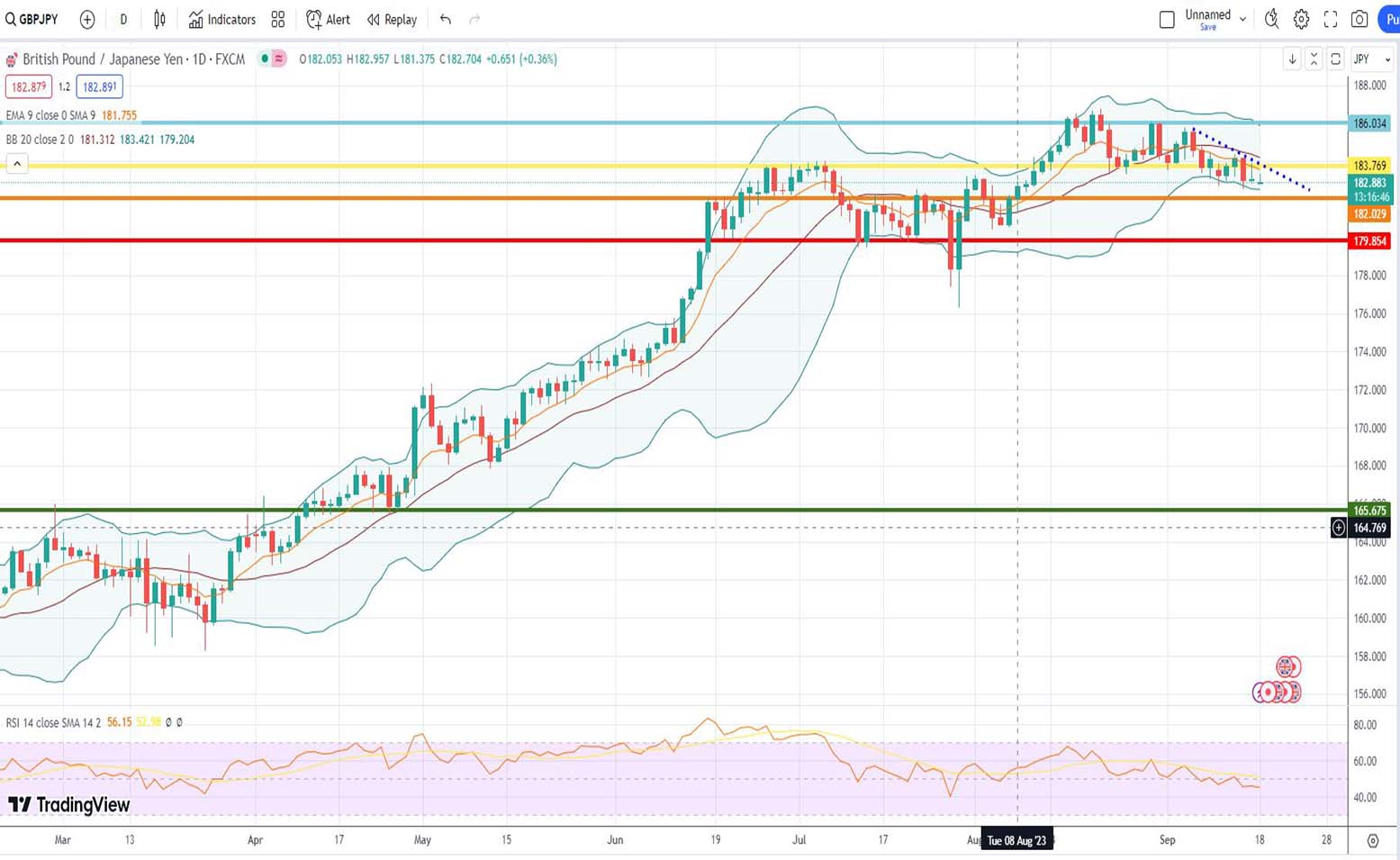Screen dimensions: 1400x860
Task: Collapse the indicator legend with chevron
Action: 17,164
